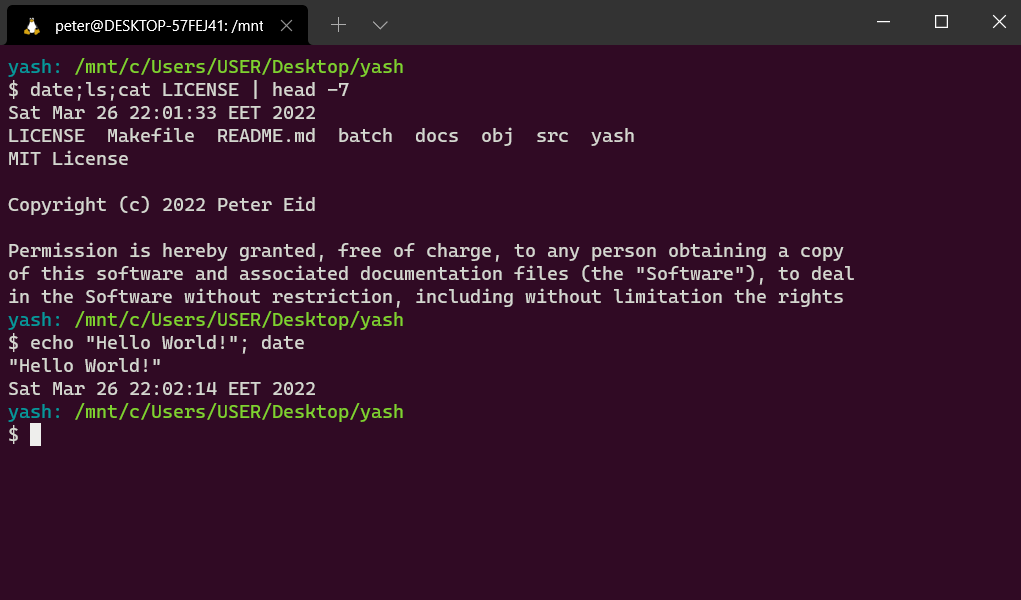Click the block cursor at the last prompt
This screenshot has width=1021, height=600.
35,434
